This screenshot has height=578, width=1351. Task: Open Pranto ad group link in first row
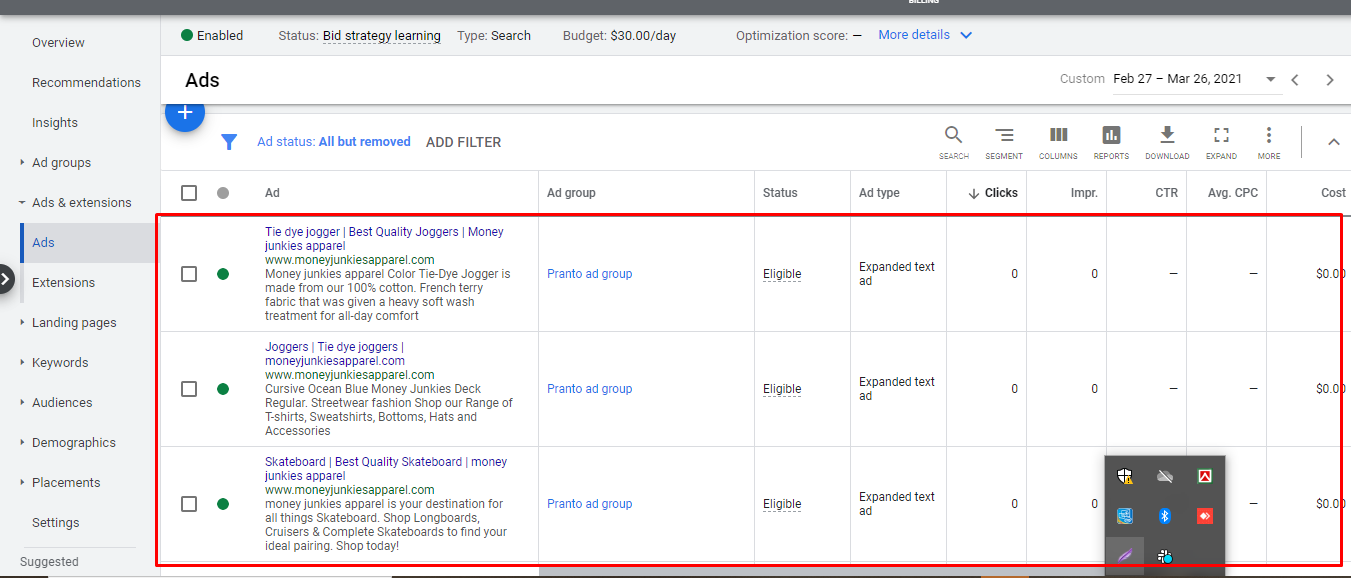589,274
